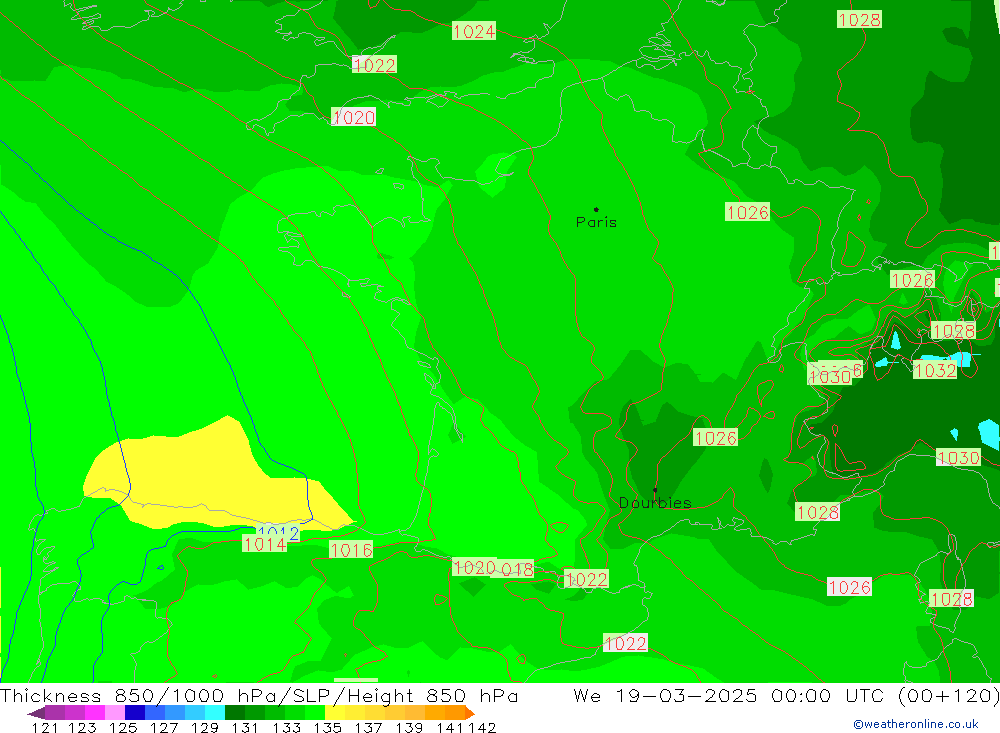
Task: Click legend value 135
Action: click(x=328, y=728)
